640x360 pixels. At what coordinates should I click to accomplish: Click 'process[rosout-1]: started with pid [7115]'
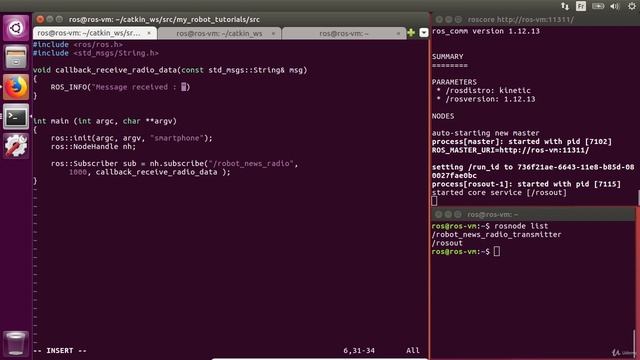pos(526,184)
